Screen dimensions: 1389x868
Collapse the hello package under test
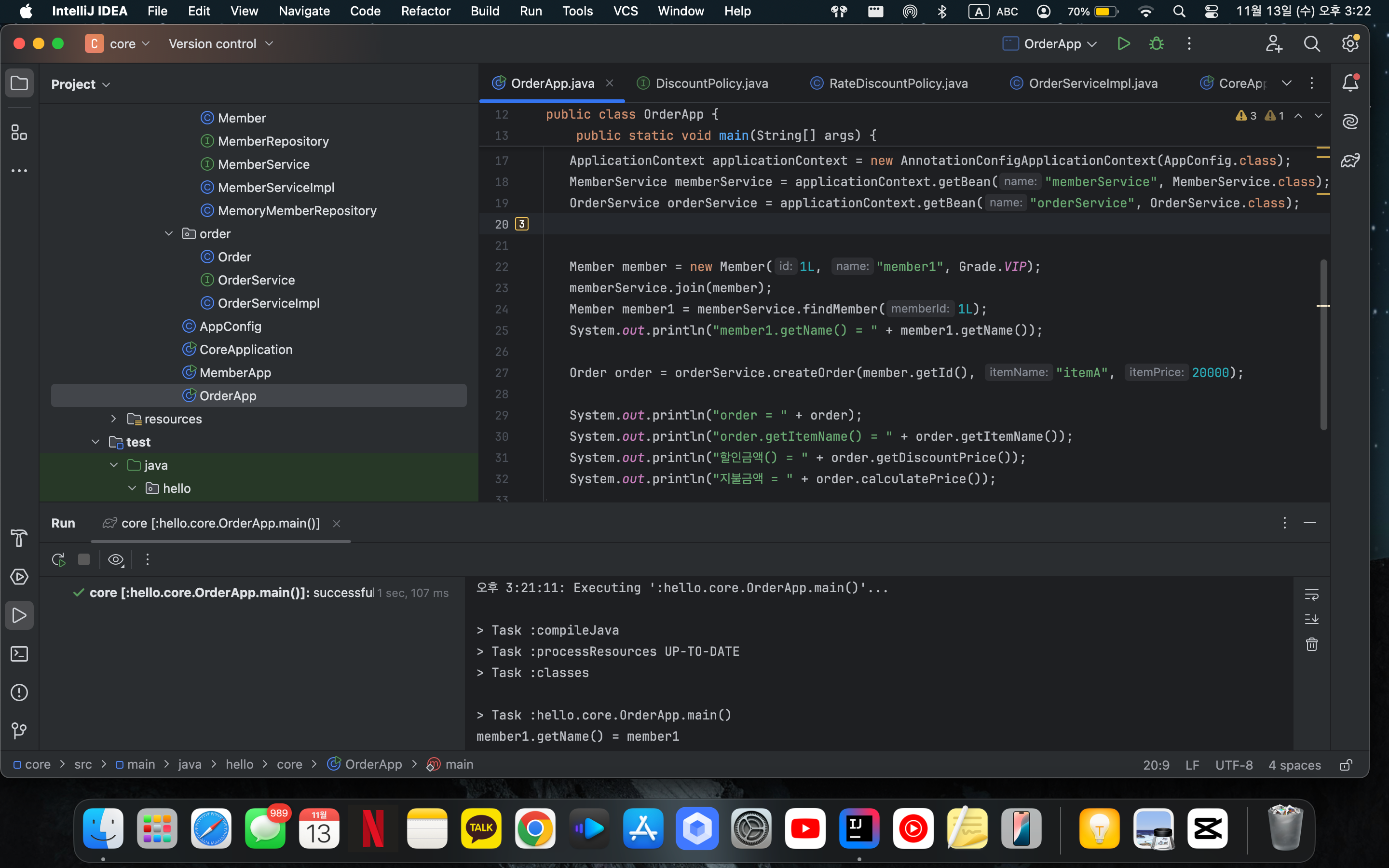(132, 488)
